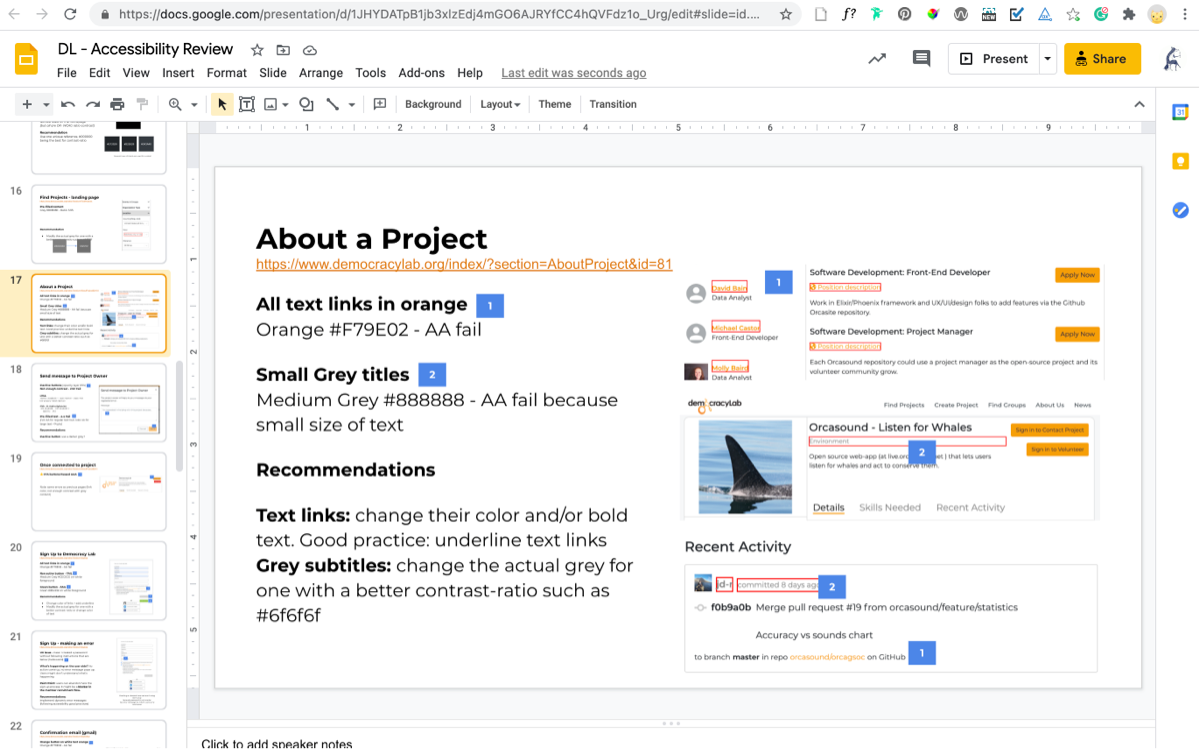This screenshot has height=749, width=1200.
Task: Open the activity dashboard trend icon
Action: [x=877, y=59]
